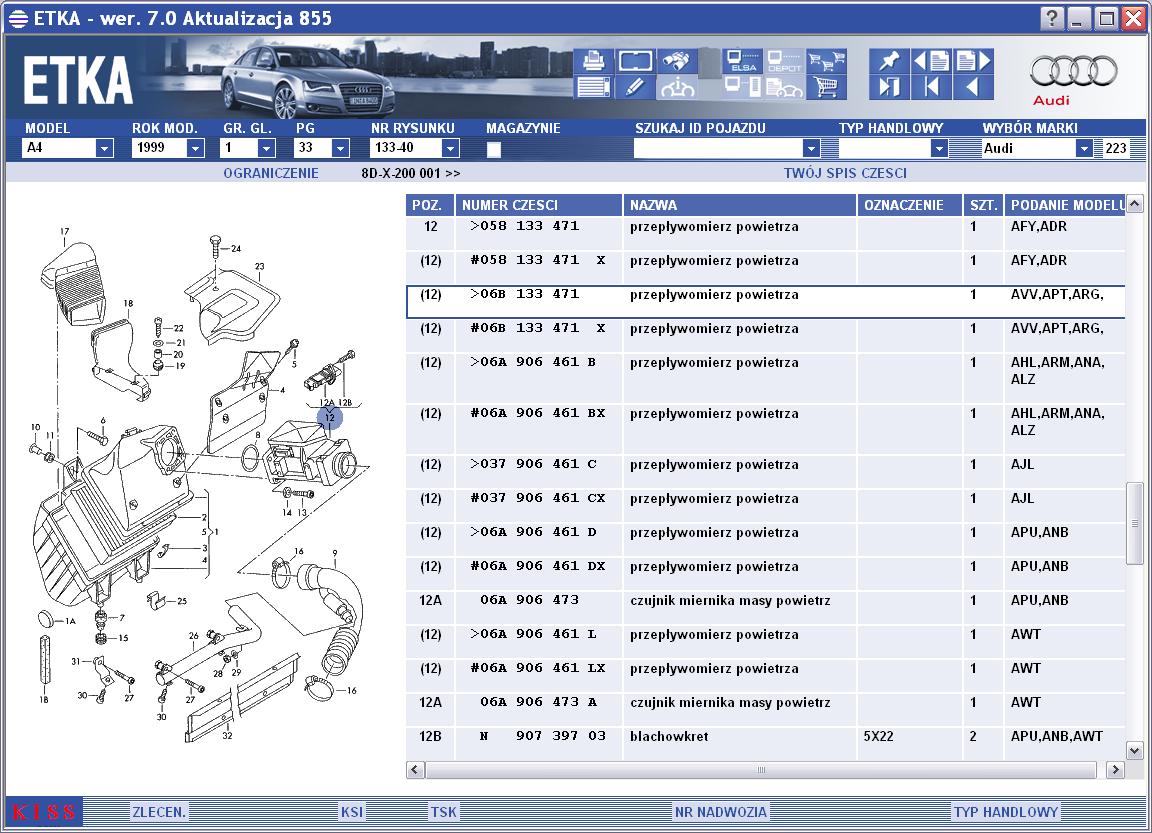Click the OGRANICZENIE label

pos(271,173)
